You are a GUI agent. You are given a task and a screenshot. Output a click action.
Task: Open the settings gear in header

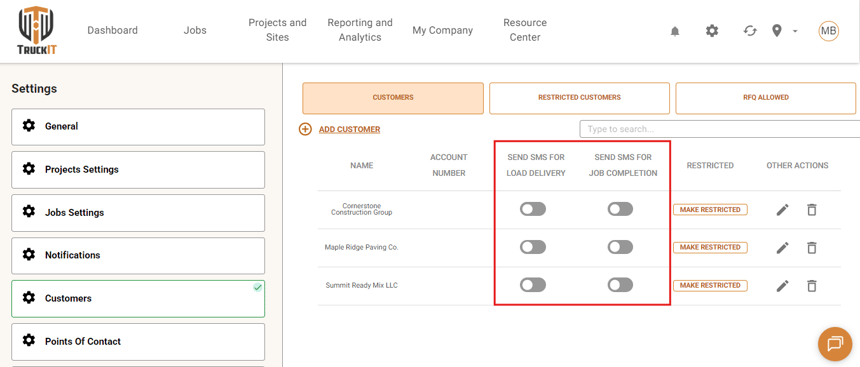(711, 31)
